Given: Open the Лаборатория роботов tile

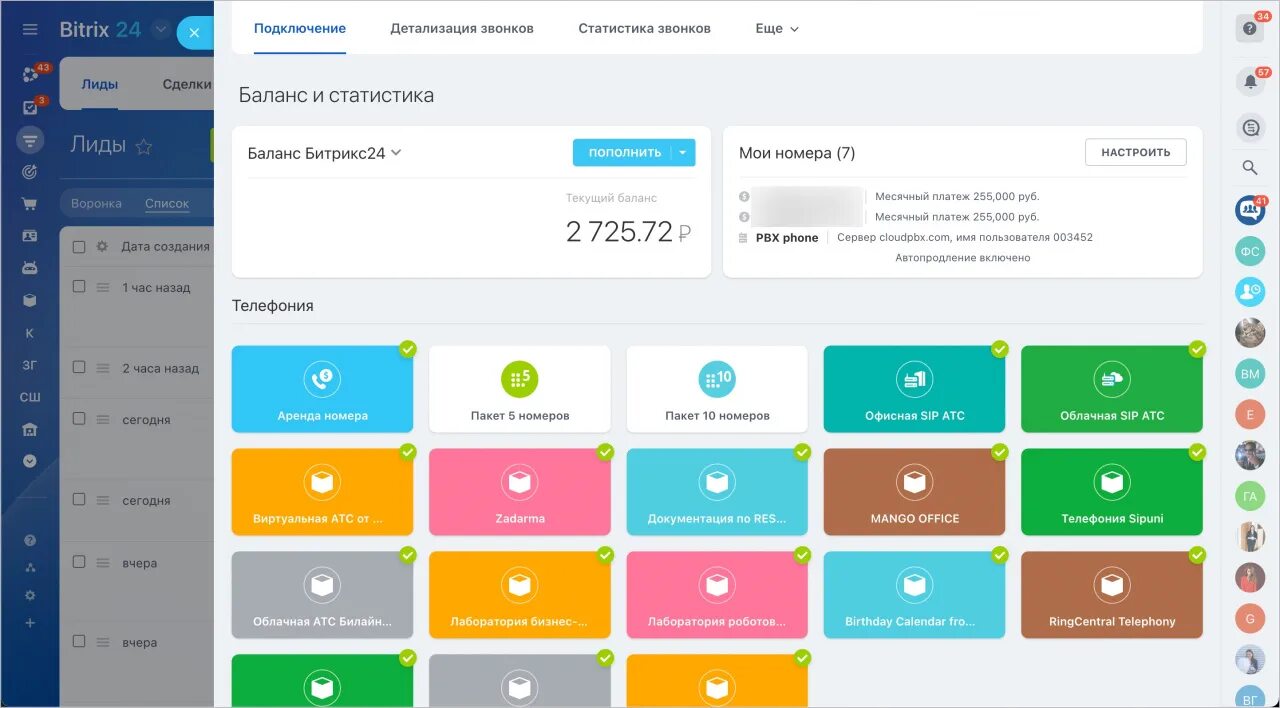Looking at the screenshot, I should 717,595.
